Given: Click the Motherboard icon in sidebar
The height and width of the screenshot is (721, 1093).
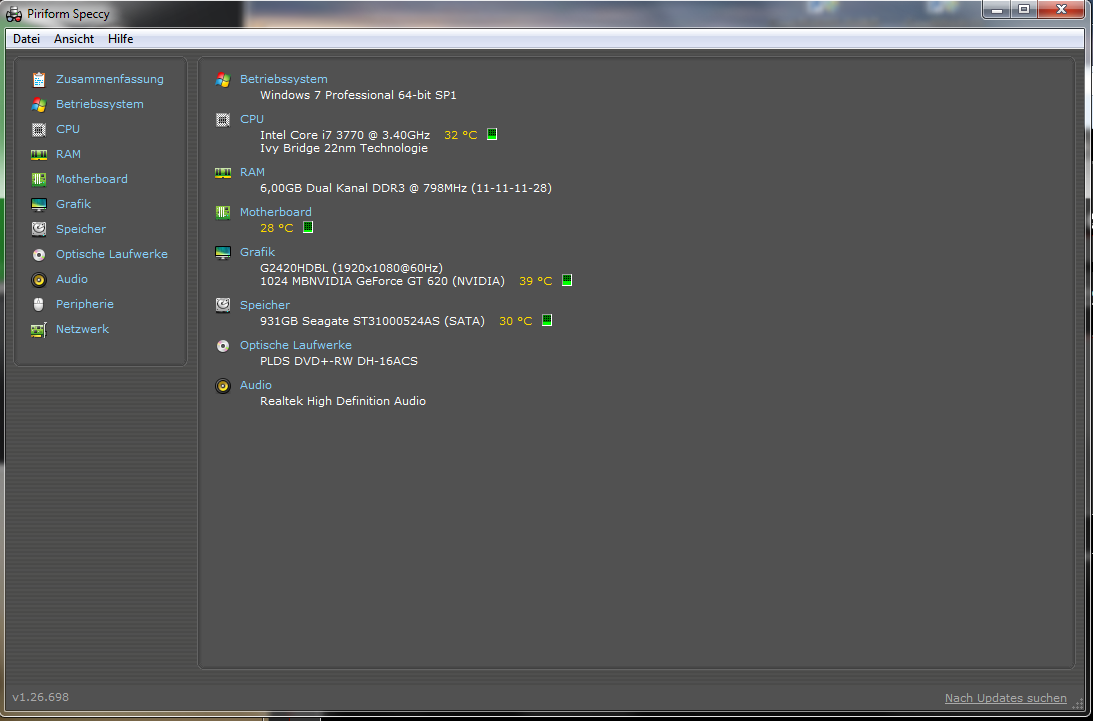Looking at the screenshot, I should click(x=39, y=179).
